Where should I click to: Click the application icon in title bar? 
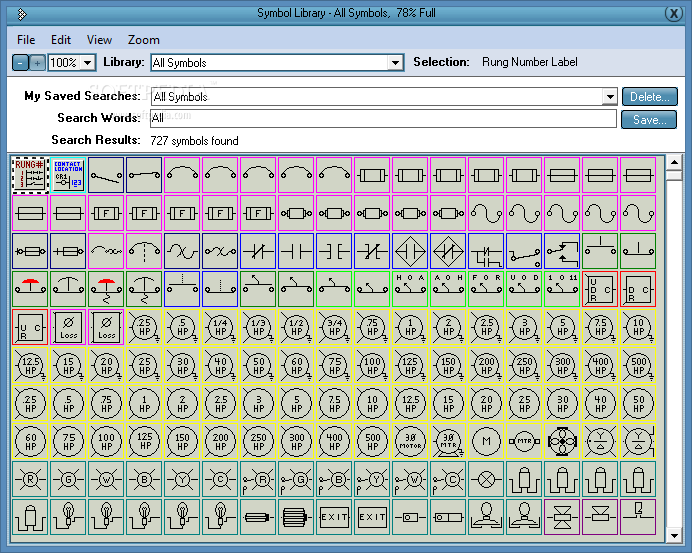[22, 15]
